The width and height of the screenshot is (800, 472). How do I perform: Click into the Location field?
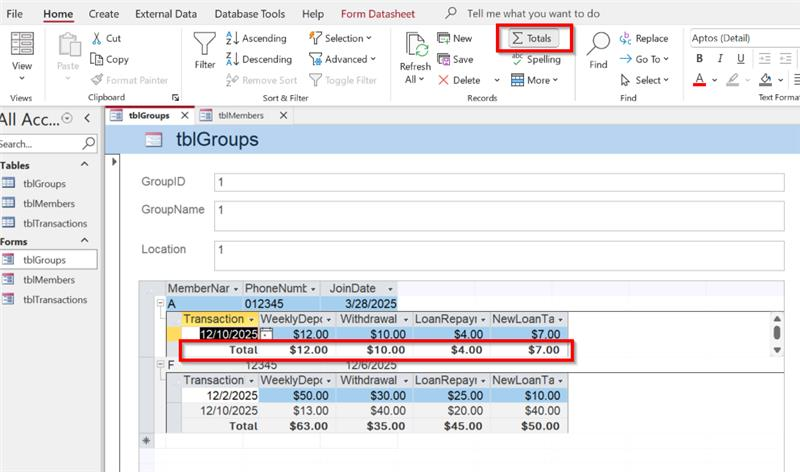(x=499, y=256)
